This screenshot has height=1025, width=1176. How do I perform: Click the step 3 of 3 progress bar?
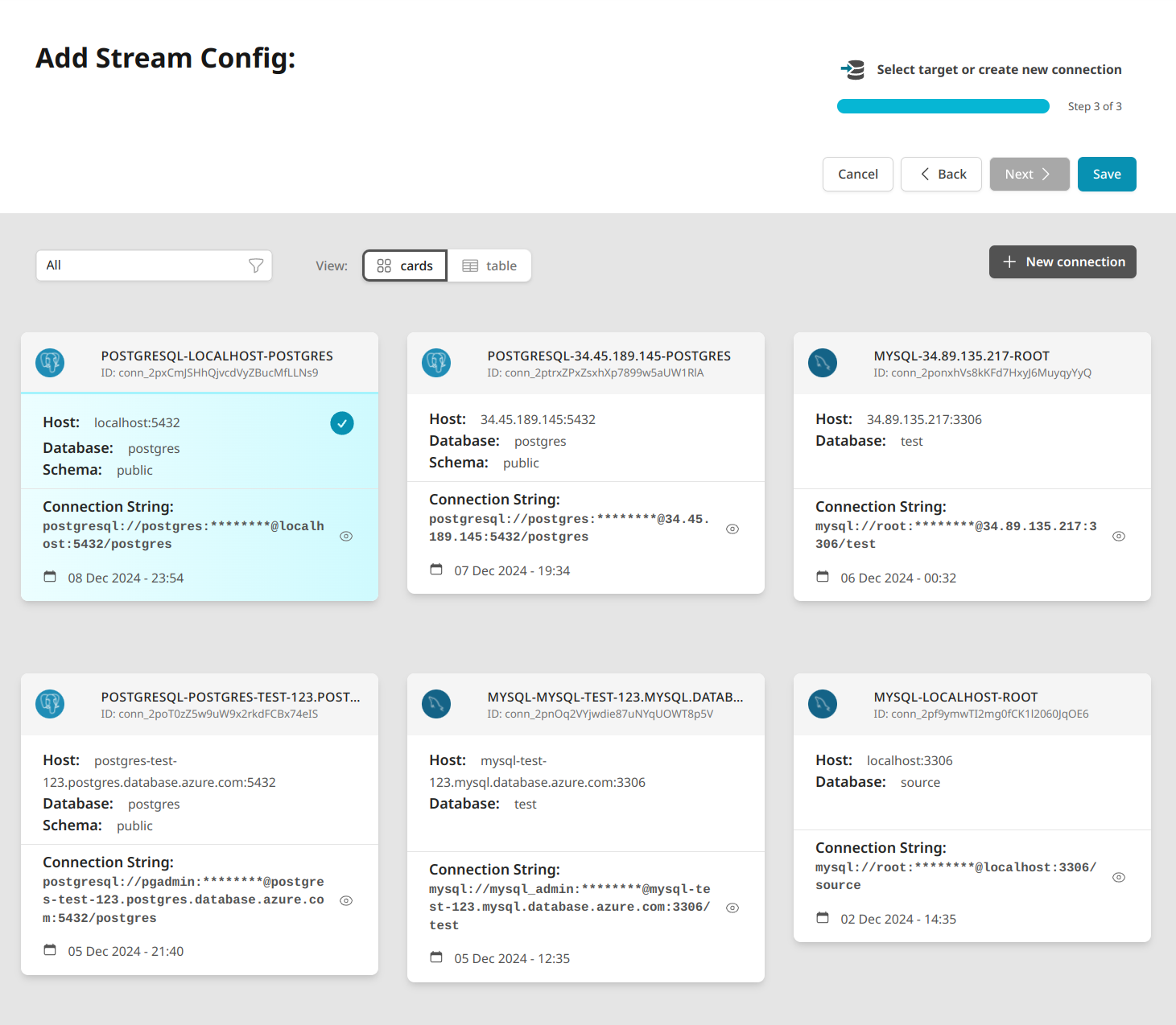(943, 106)
